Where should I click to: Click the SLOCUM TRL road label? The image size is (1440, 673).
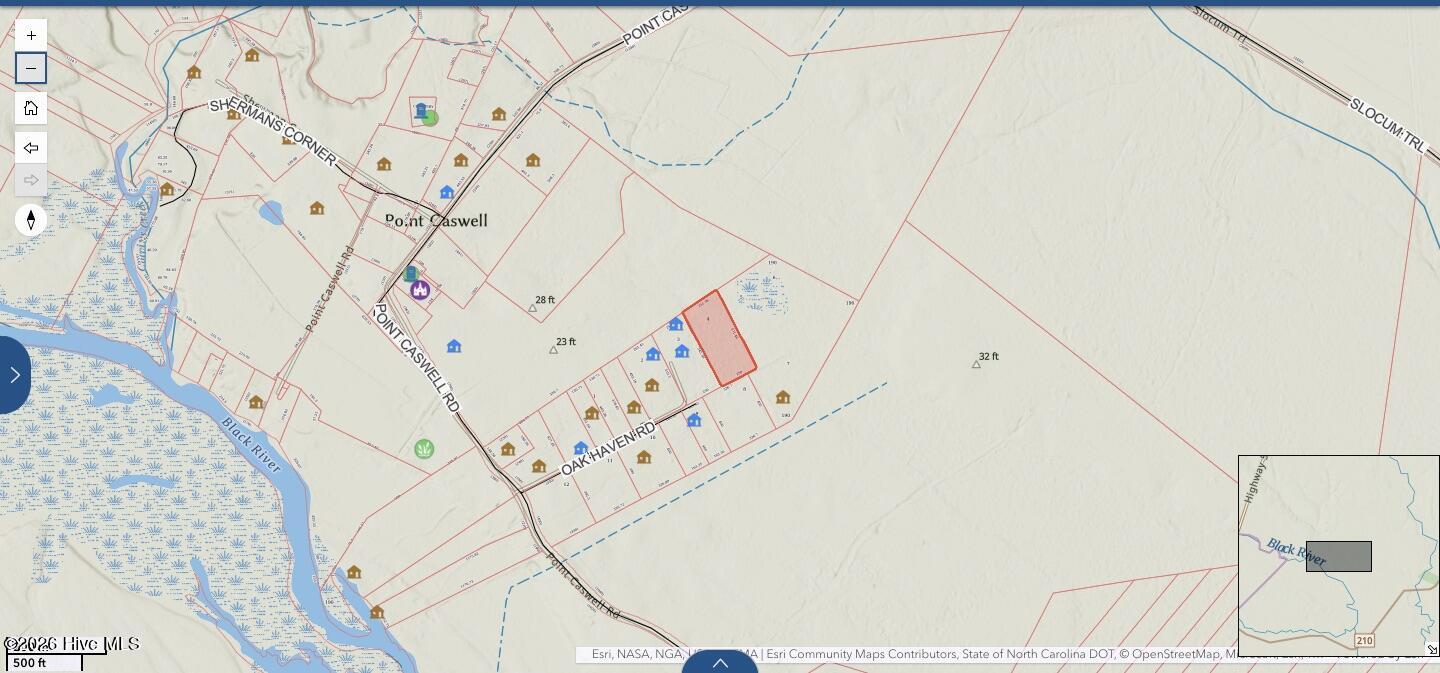1387,125
